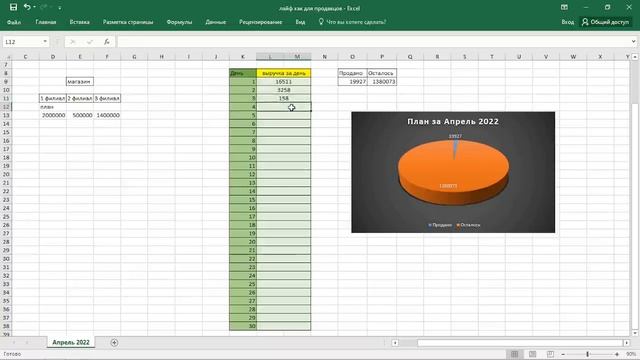640x360 pixels.
Task: Expand the Name Box dropdown arrow
Action: pyautogui.click(x=45, y=42)
